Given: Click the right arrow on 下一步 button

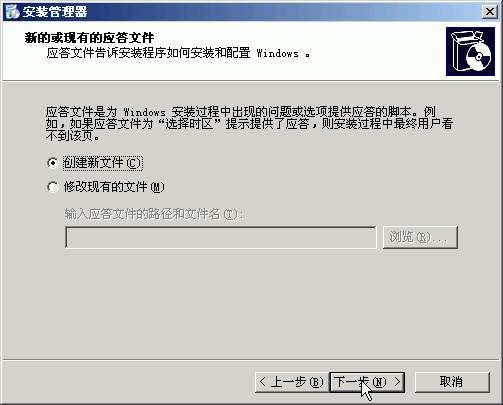Looking at the screenshot, I should (397, 382).
